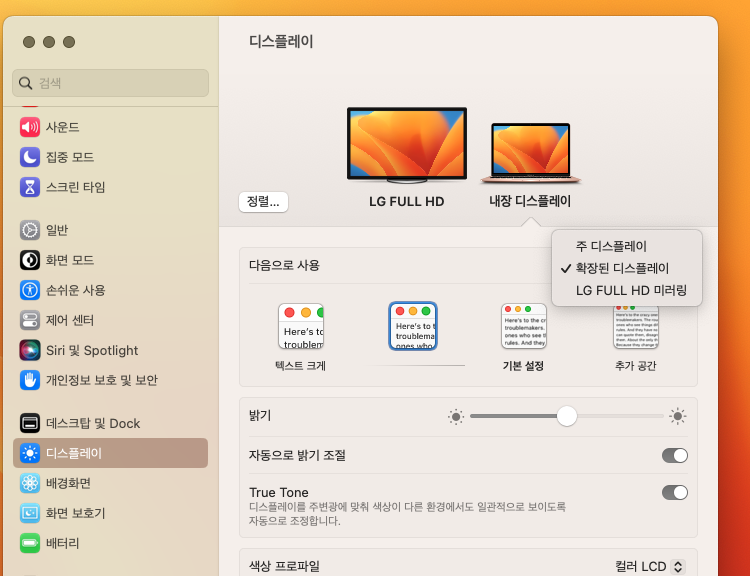Select the LG FULL HD monitor thumbnail

click(x=407, y=145)
